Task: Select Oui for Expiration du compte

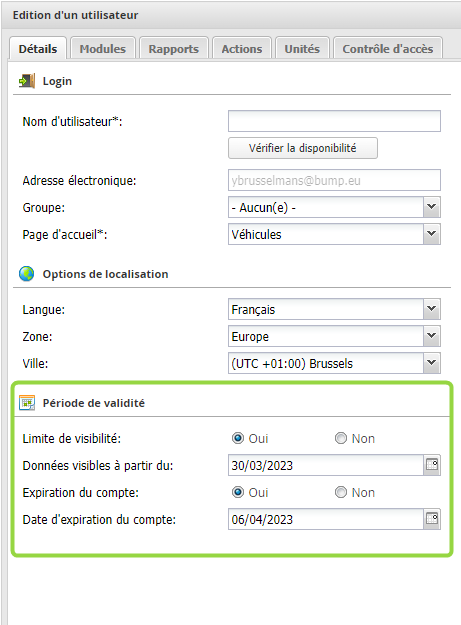Action: point(238,492)
